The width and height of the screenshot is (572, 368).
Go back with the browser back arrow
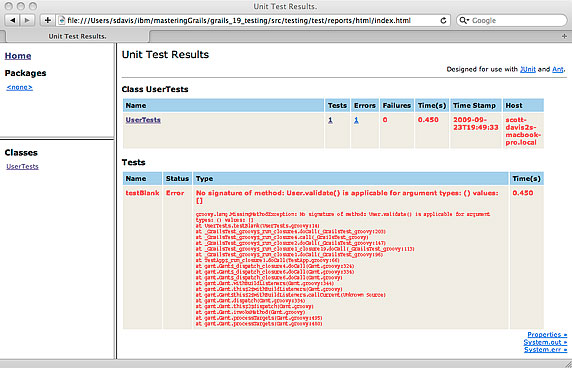coord(13,20)
